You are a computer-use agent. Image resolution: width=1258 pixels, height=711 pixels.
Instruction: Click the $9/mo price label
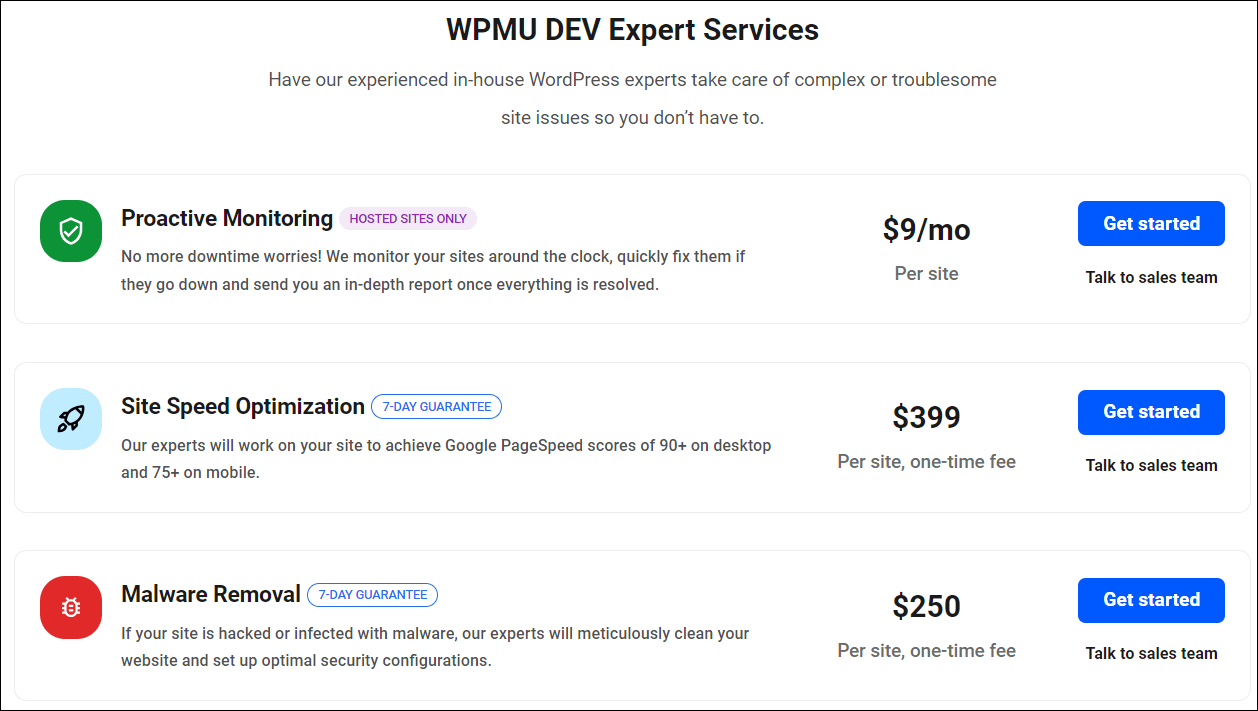click(926, 229)
